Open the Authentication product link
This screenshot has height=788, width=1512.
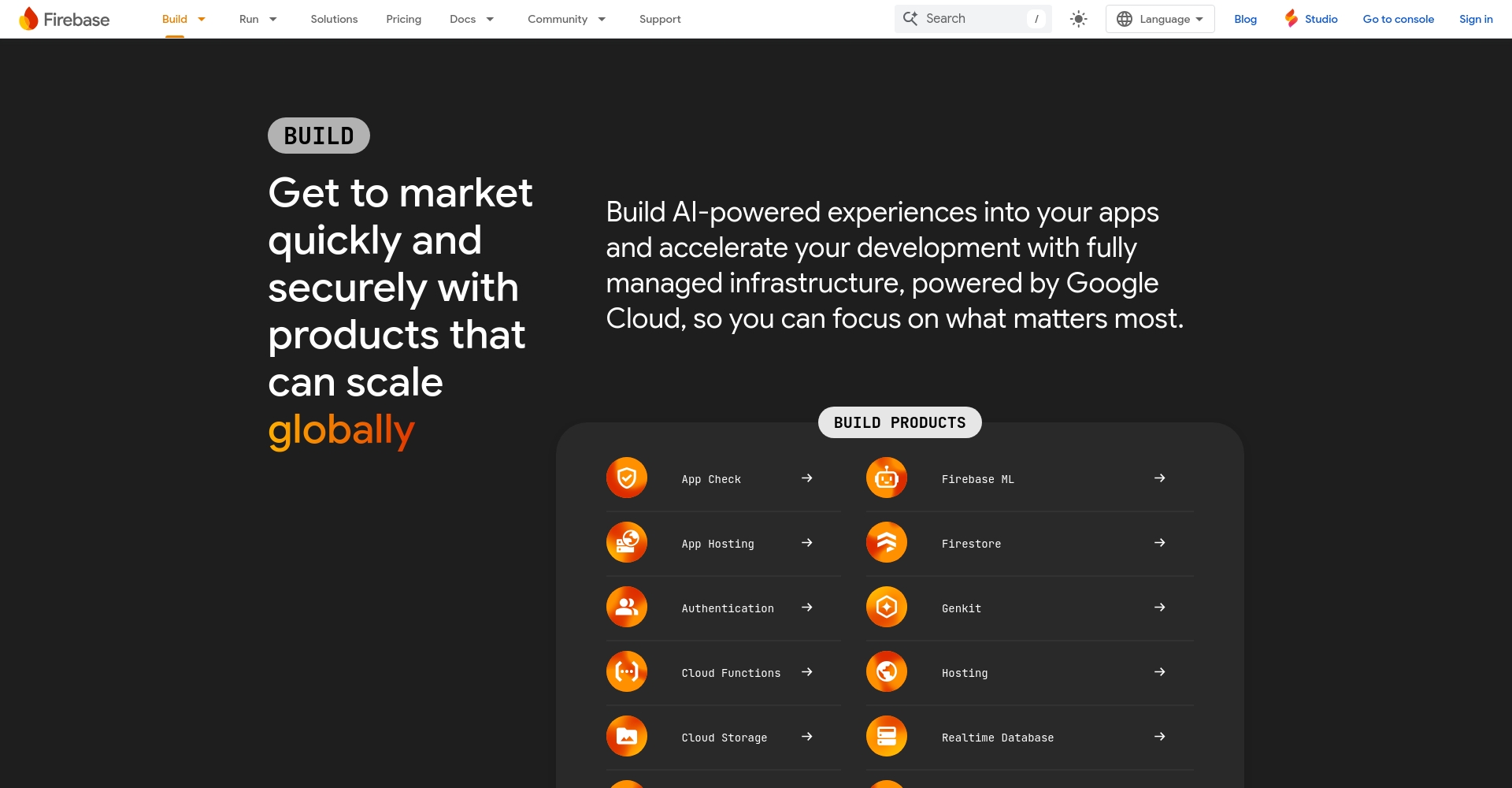[x=728, y=608]
